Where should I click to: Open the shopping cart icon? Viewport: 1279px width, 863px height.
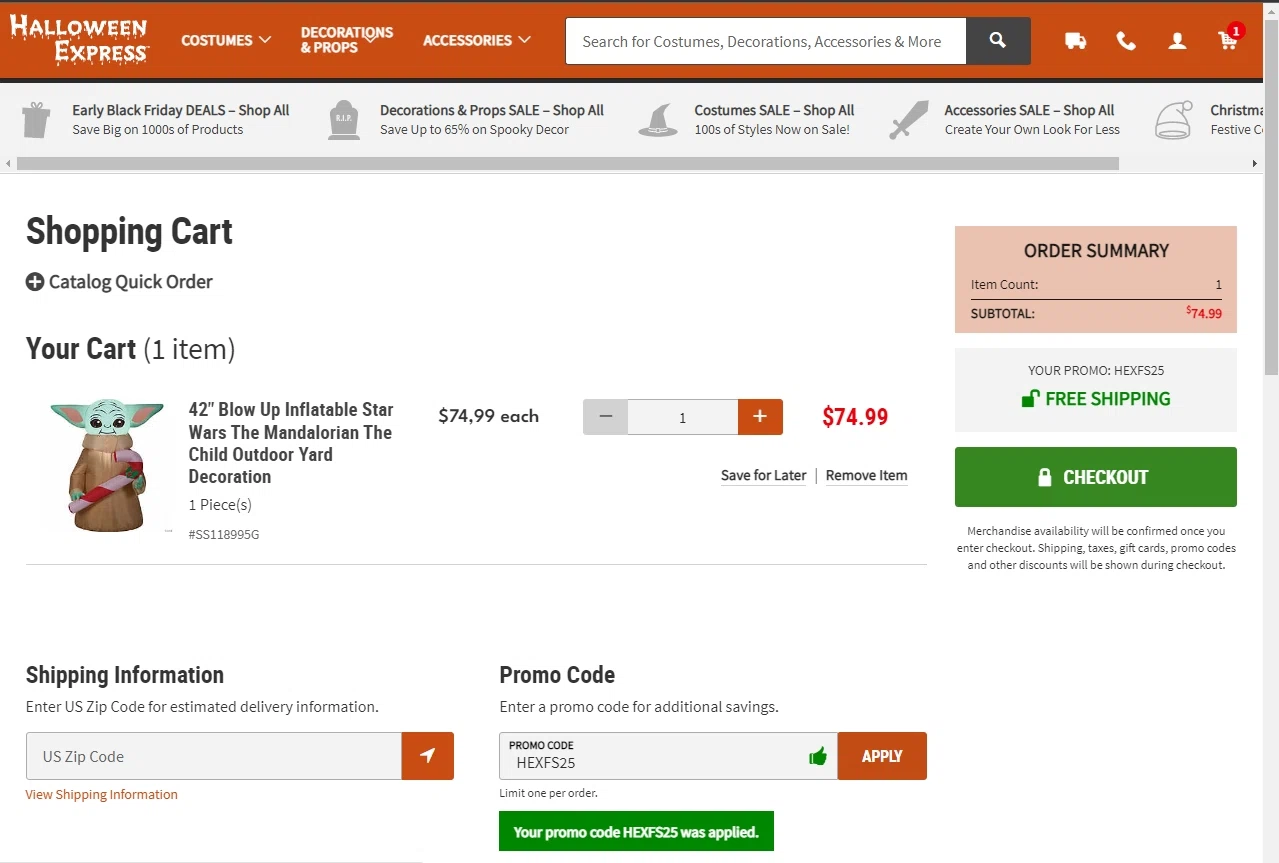pyautogui.click(x=1228, y=40)
